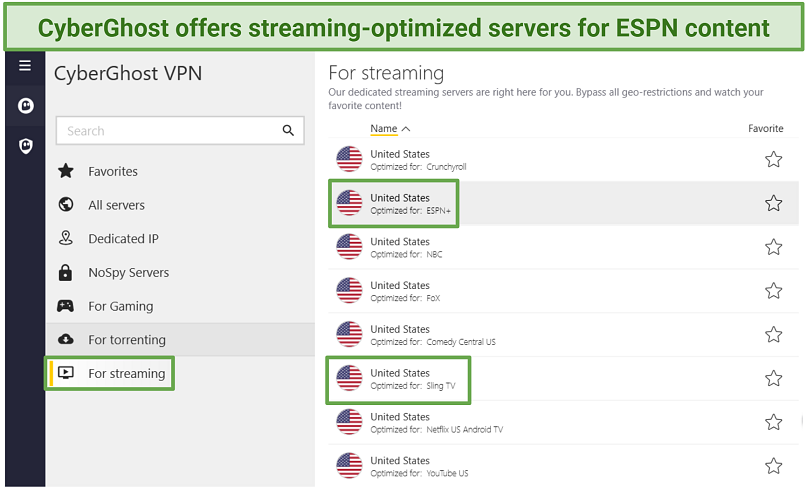Click US flag of NBC server
Viewport: 806px width, 489px height.
coord(349,246)
